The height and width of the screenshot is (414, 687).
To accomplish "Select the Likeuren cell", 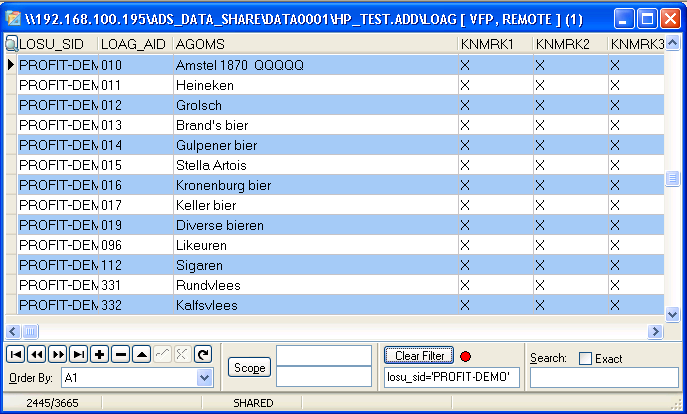I will [315, 245].
